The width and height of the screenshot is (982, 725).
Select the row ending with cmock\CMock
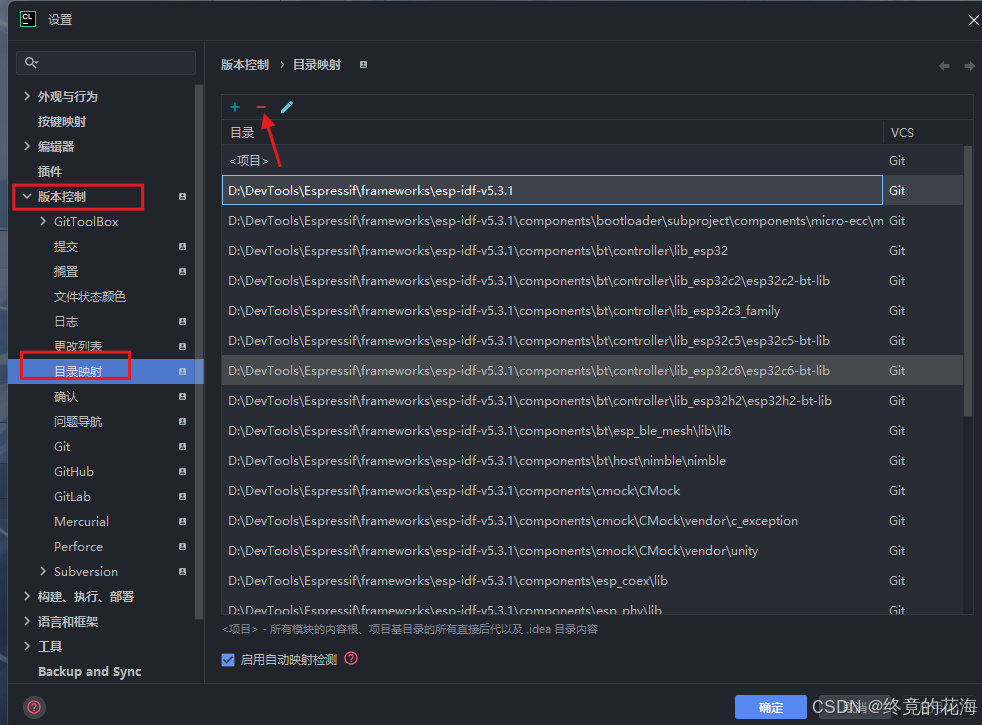pos(592,491)
